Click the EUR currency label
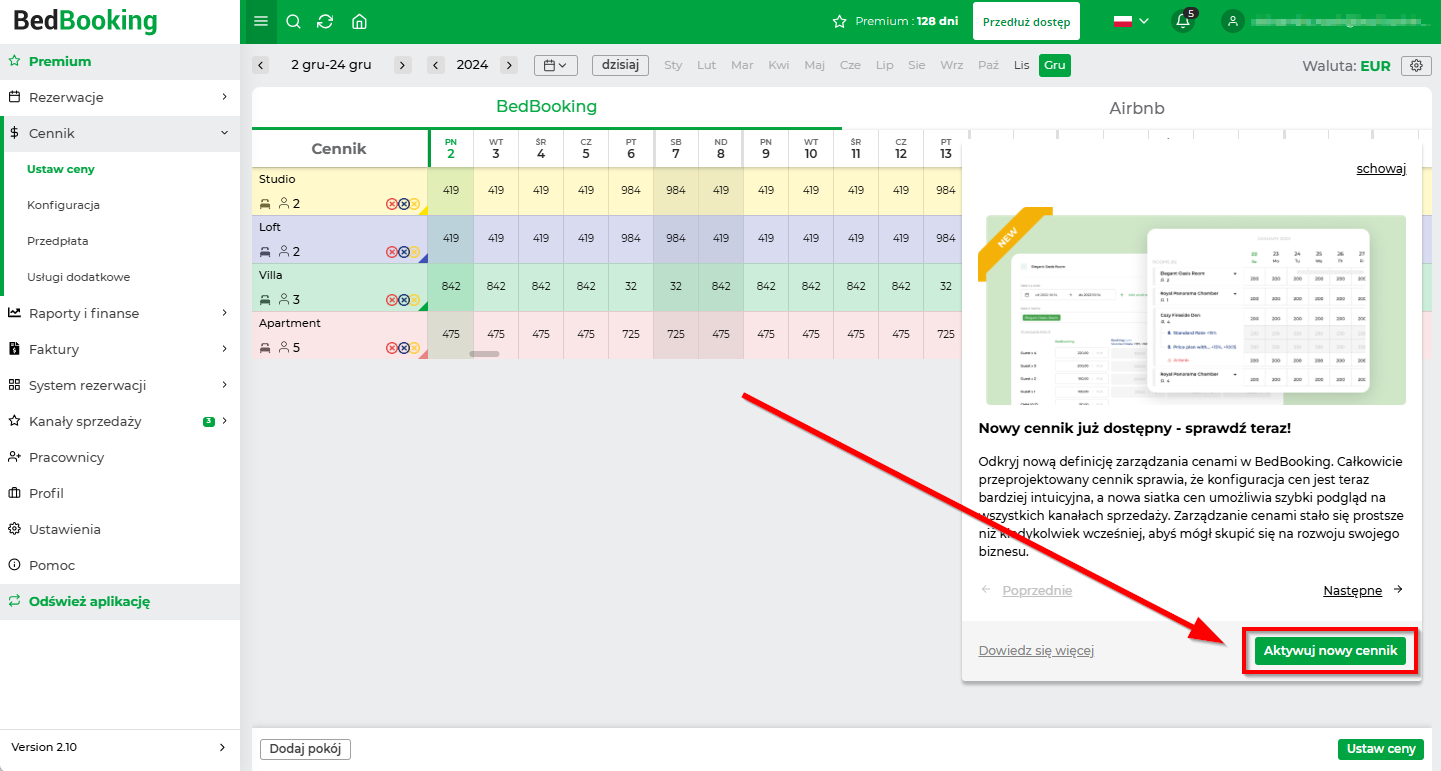Viewport: 1441px width, 771px height. [x=1375, y=66]
